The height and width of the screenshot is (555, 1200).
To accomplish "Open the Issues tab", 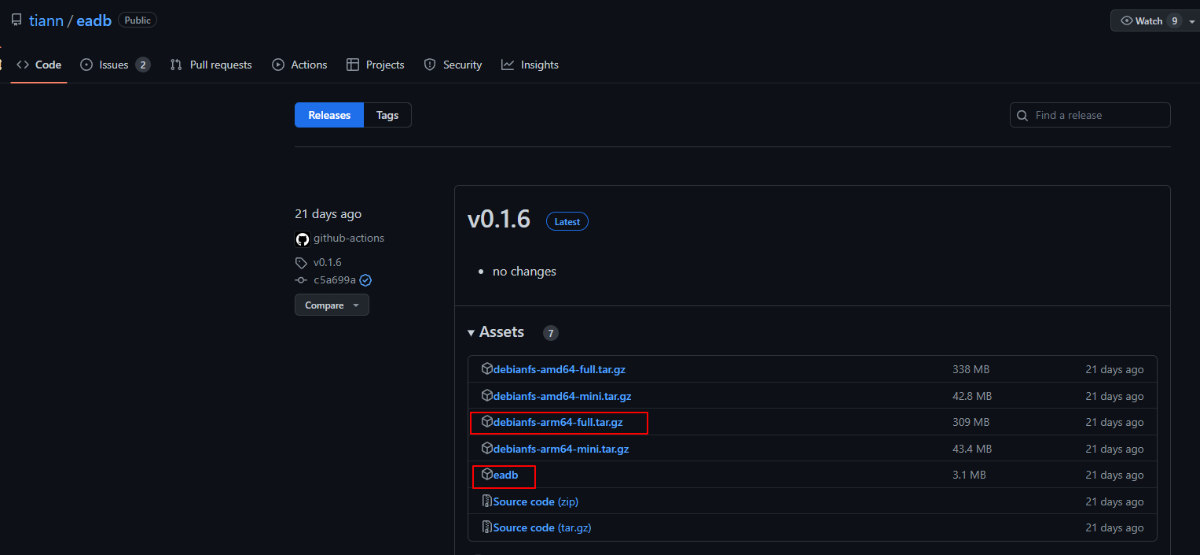I will [x=114, y=65].
